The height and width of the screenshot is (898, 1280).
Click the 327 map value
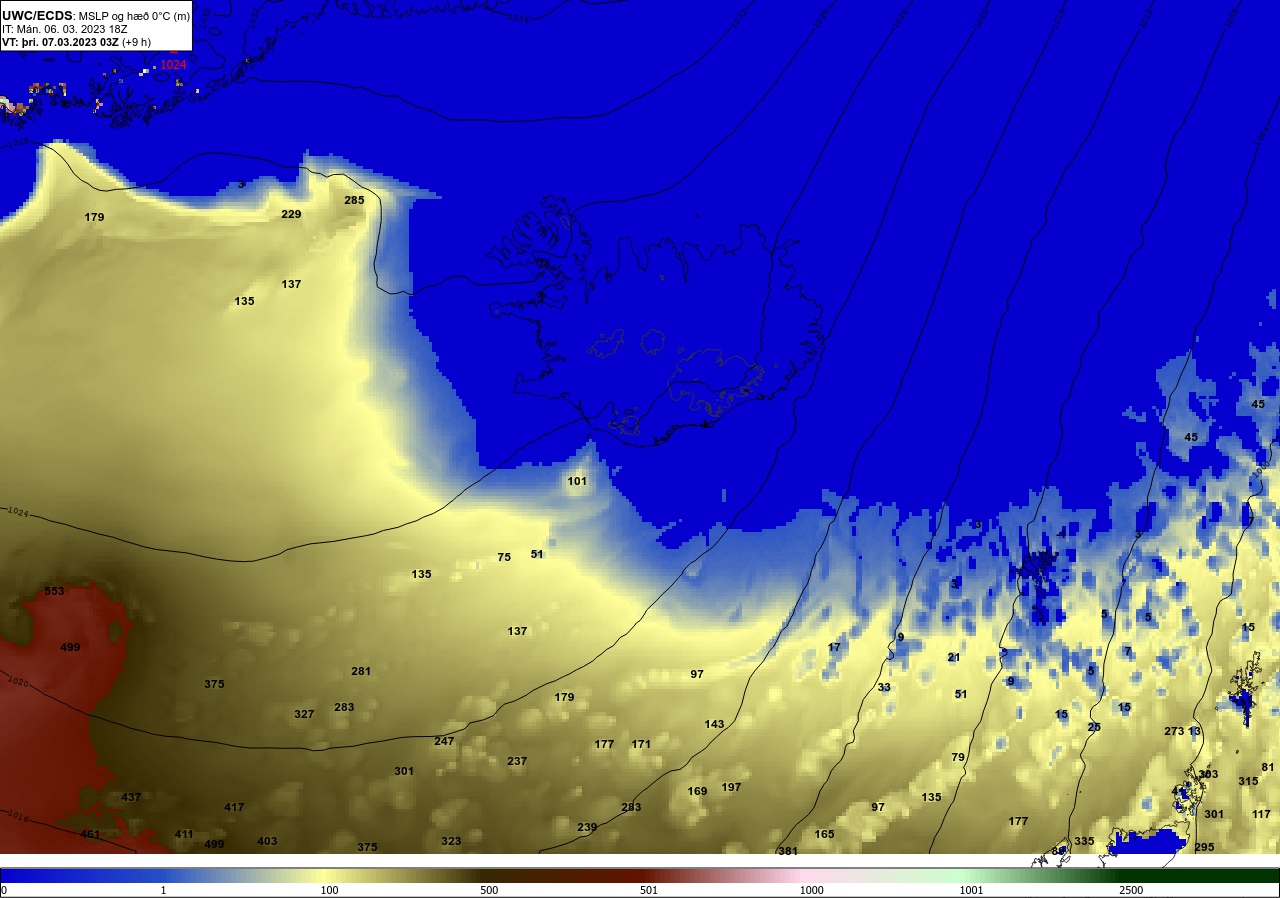click(304, 714)
